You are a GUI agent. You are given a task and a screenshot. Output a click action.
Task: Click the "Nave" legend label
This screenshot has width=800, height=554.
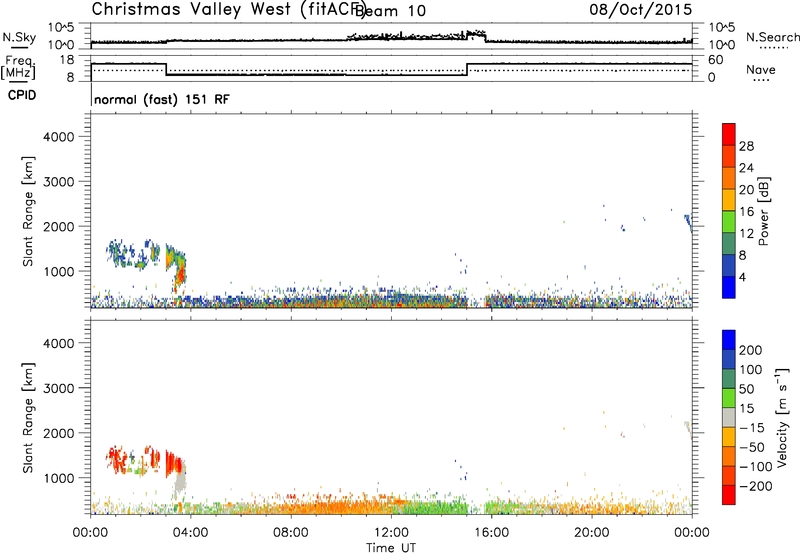pos(761,70)
